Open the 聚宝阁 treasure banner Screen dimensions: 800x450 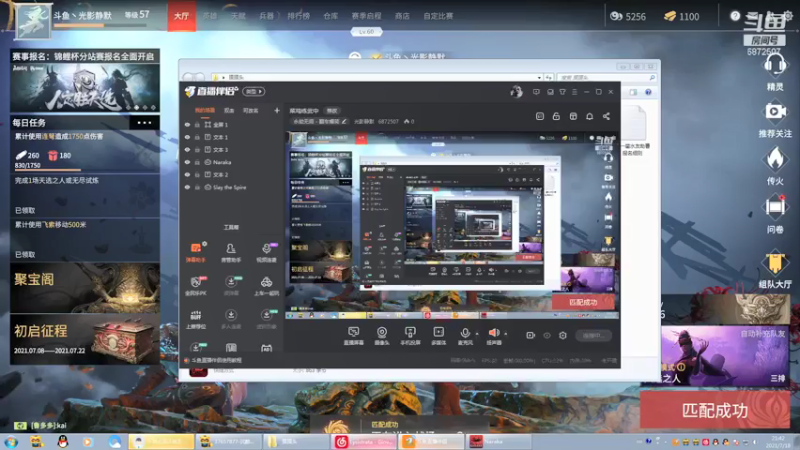pos(85,288)
